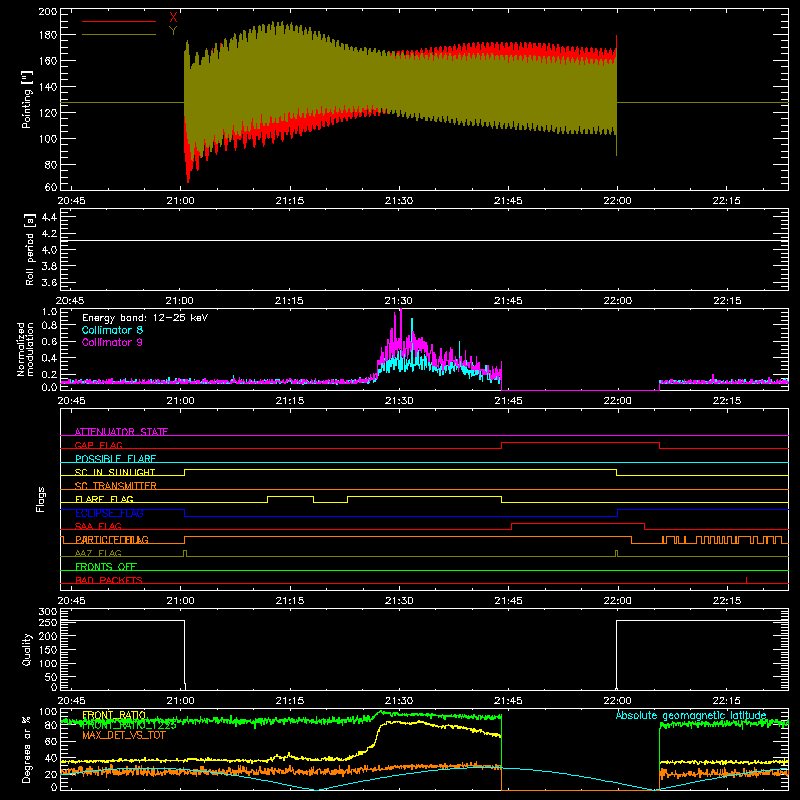Screen dimensions: 800x800
Task: Click the 4.4 tick on Roll period axis
Action: coord(49,217)
